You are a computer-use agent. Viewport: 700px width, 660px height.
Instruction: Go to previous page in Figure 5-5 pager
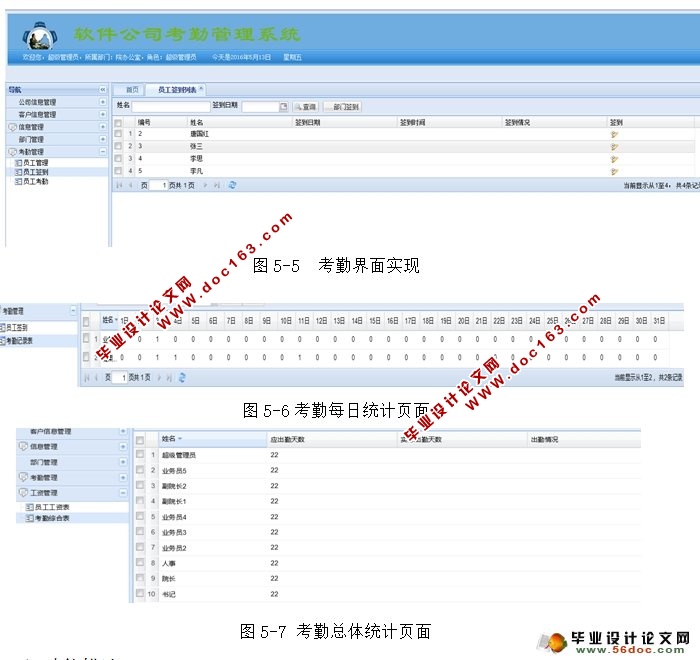coord(130,185)
